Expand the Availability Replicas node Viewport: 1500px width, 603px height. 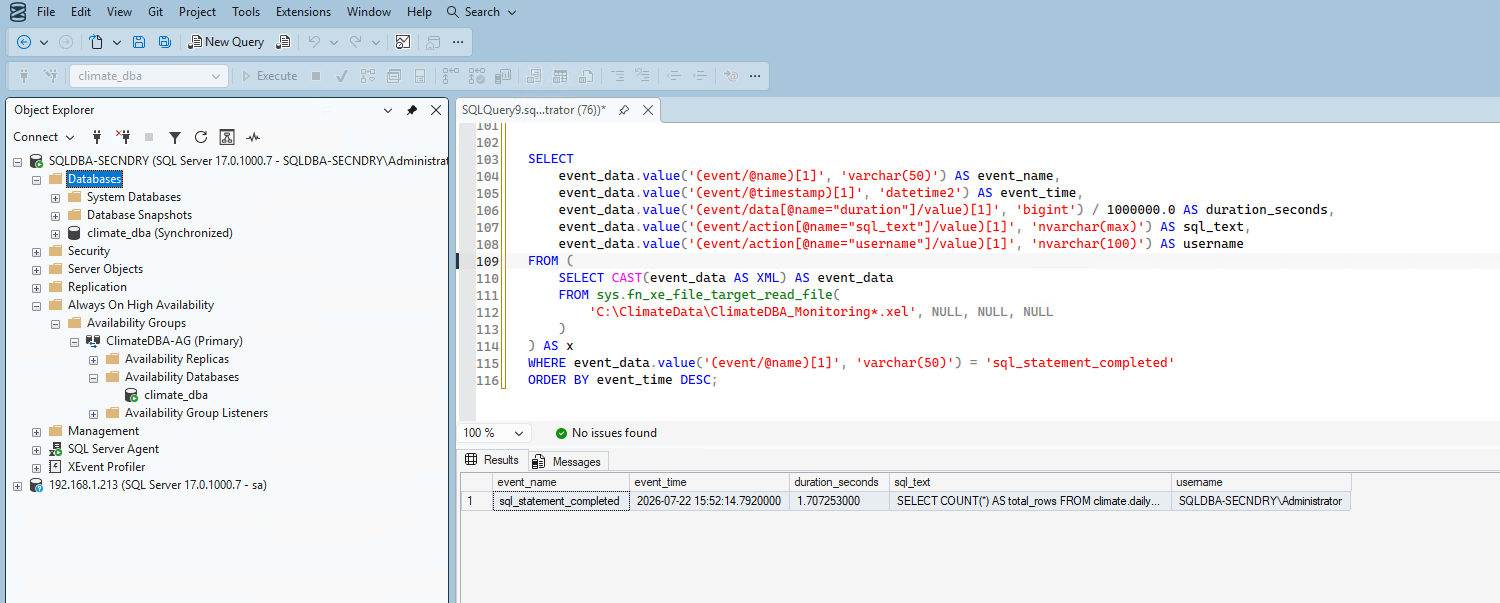pos(94,360)
